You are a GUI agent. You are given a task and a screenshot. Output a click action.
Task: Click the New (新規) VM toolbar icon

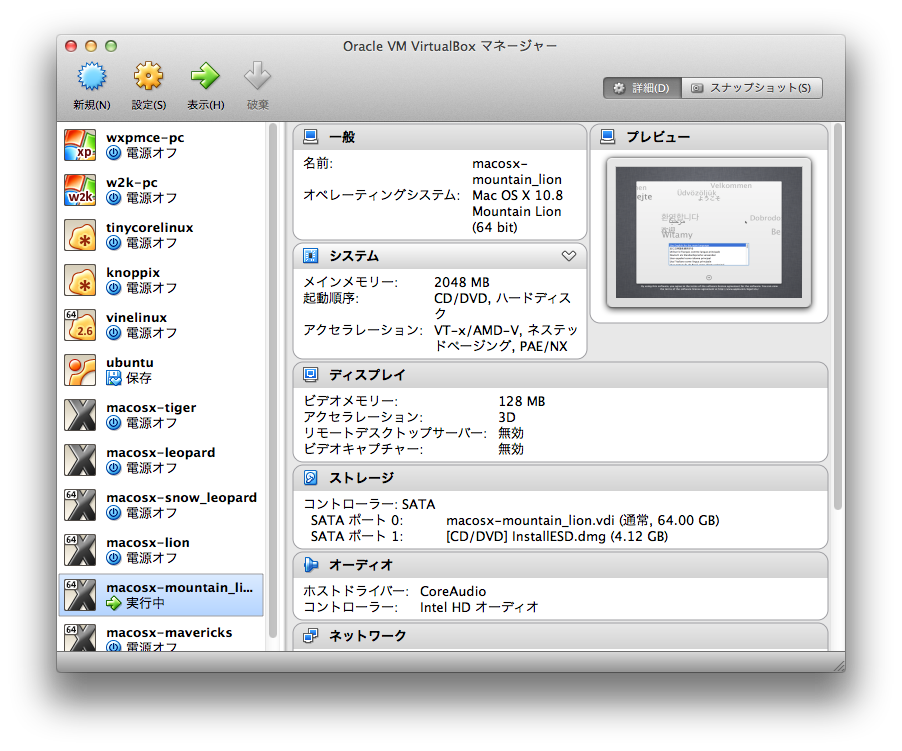(91, 78)
